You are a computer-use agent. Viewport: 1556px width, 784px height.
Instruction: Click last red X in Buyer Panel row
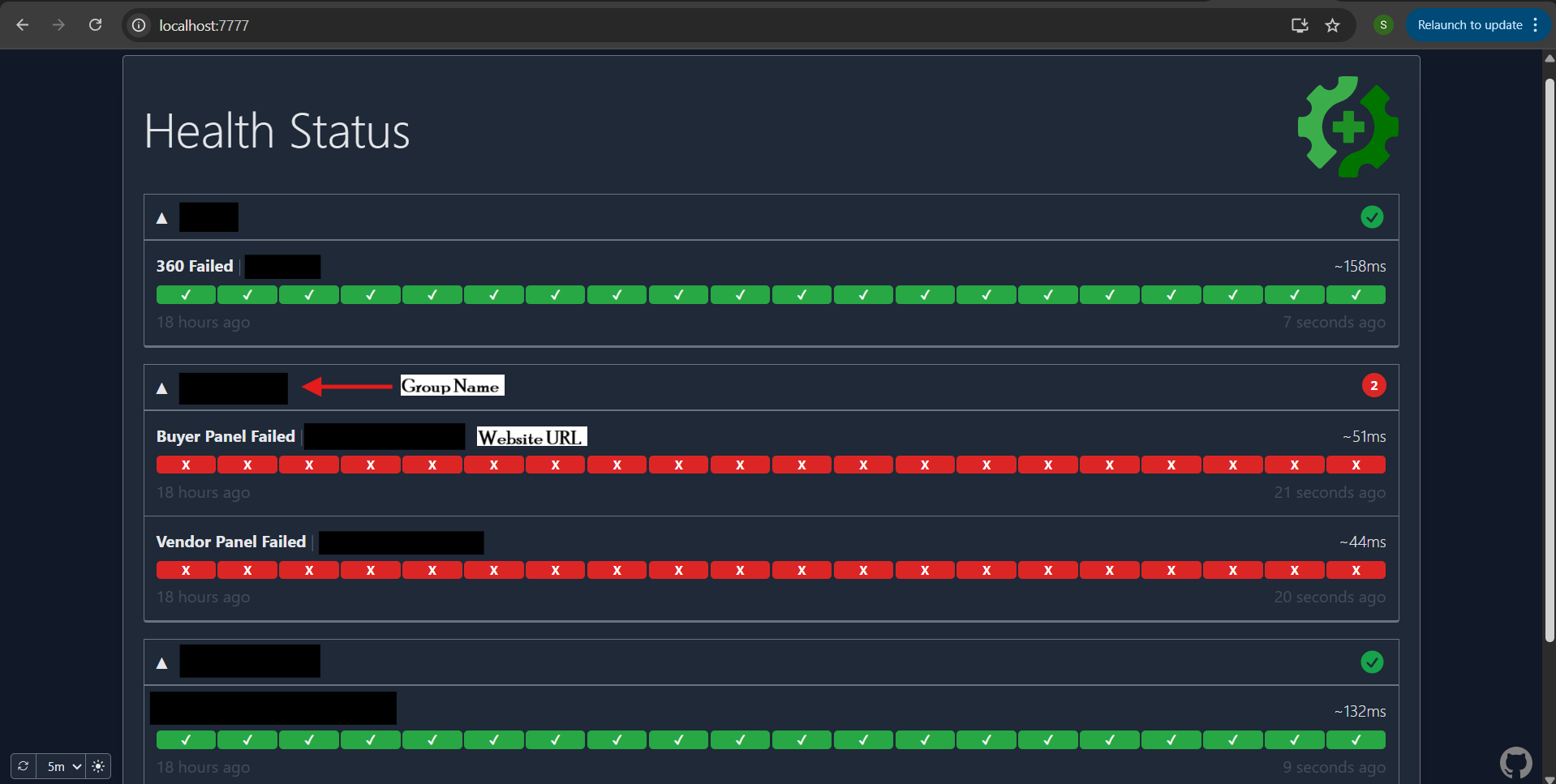[1356, 465]
